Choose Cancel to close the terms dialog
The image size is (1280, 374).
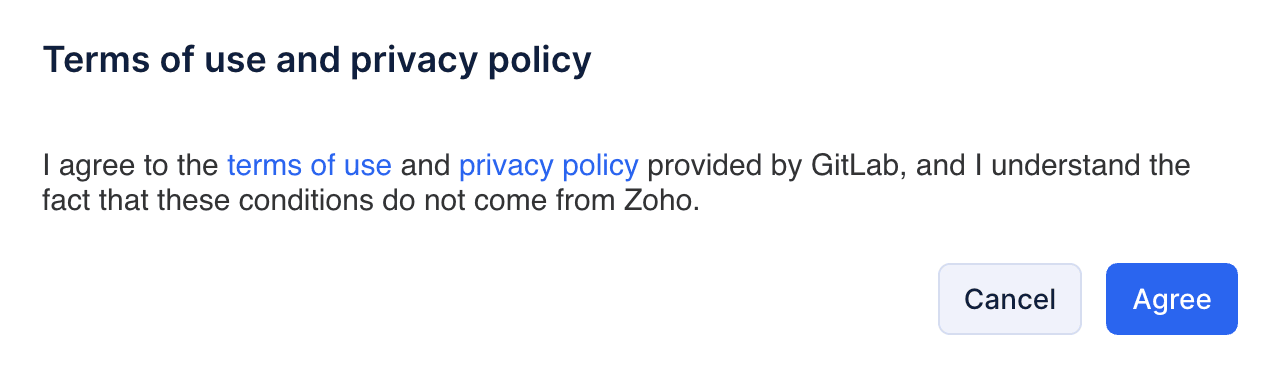1009,299
